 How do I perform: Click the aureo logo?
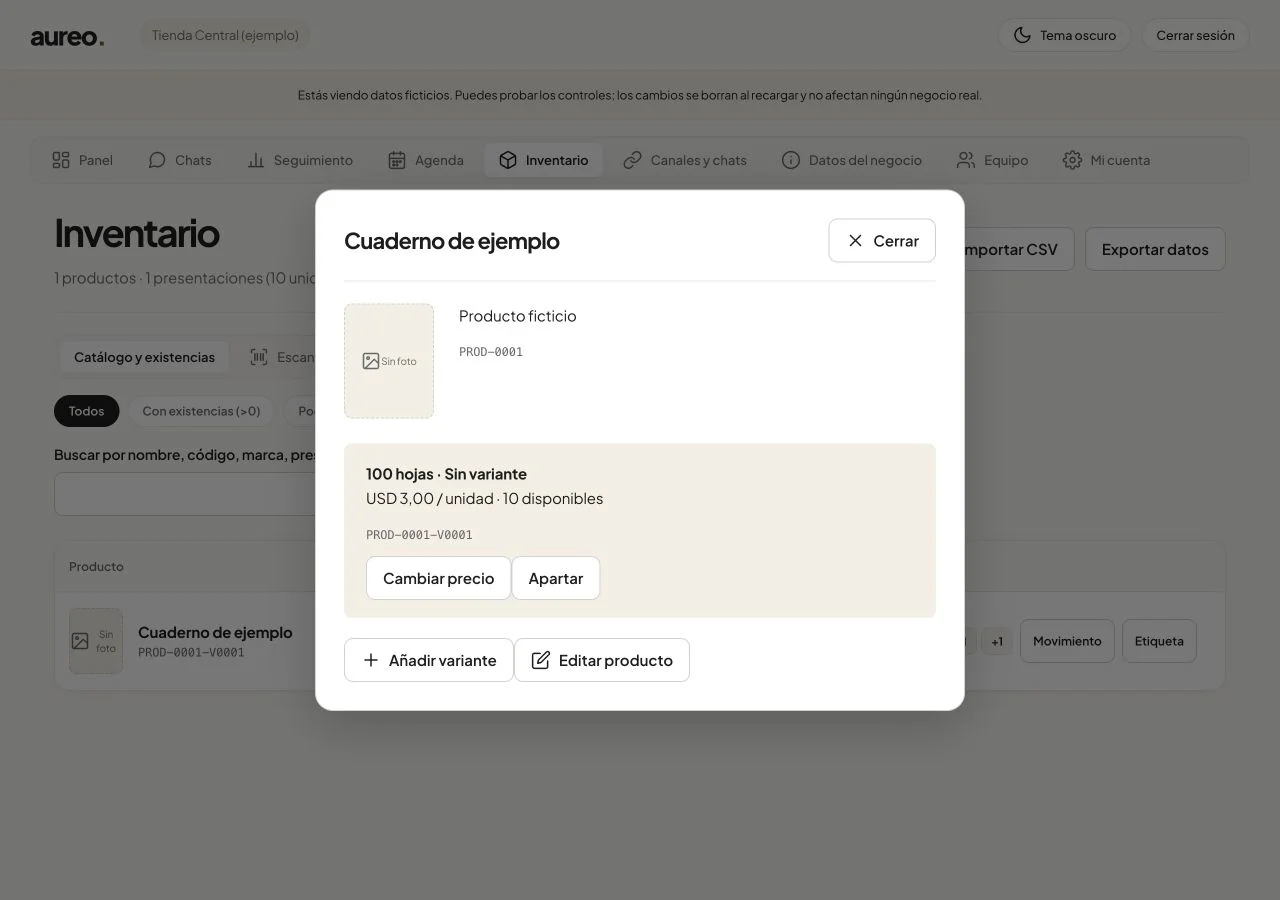pyautogui.click(x=67, y=37)
